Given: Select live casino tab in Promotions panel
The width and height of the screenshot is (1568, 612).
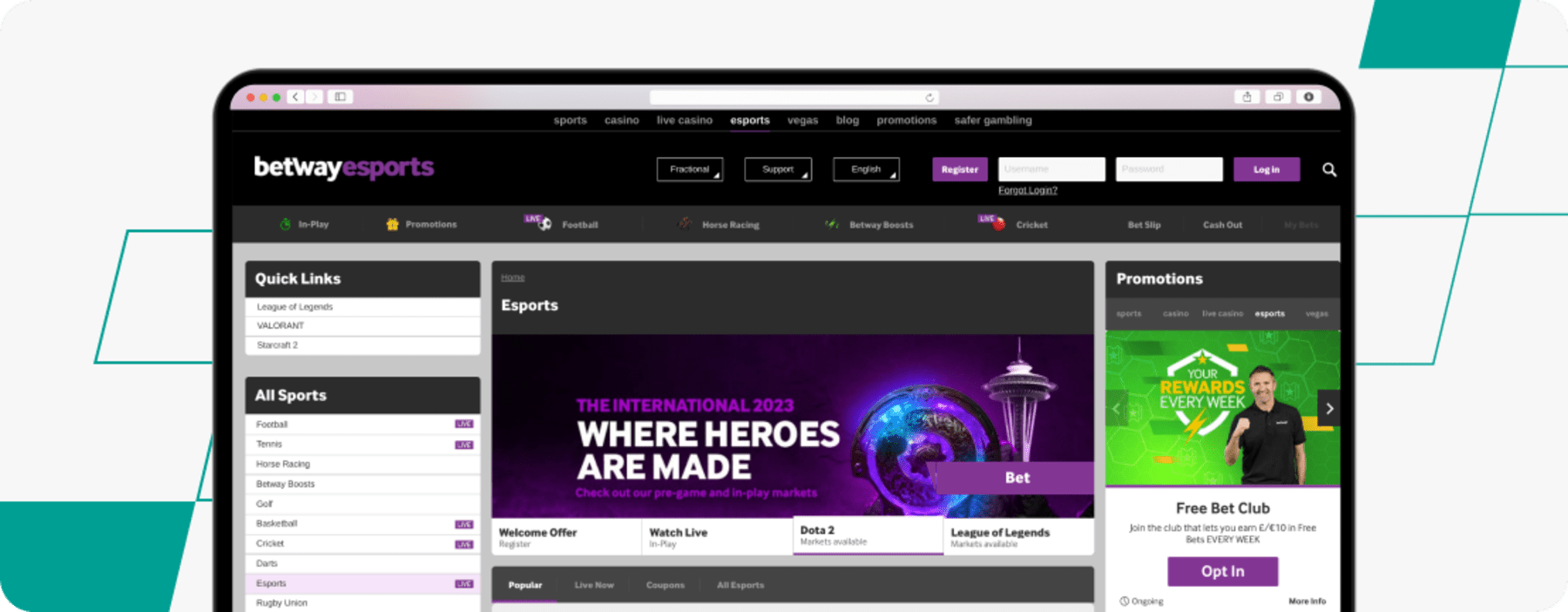Looking at the screenshot, I should 1222,313.
